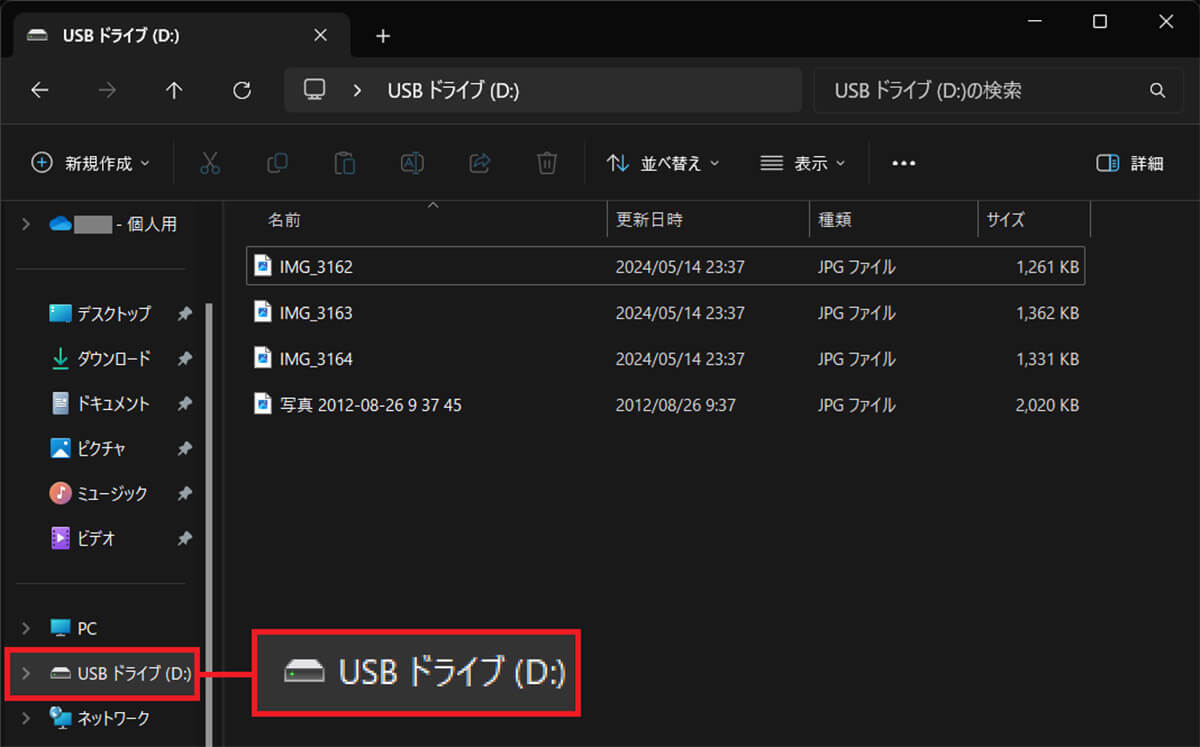Open ドキュメント in the sidebar
This screenshot has height=747, width=1200.
pos(100,403)
